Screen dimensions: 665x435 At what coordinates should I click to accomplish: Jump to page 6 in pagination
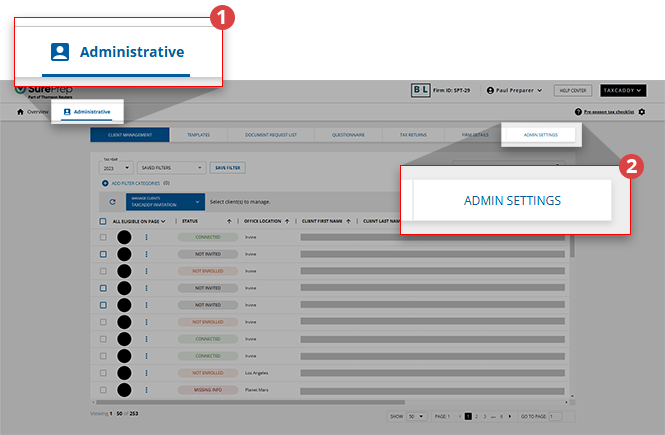[501, 416]
